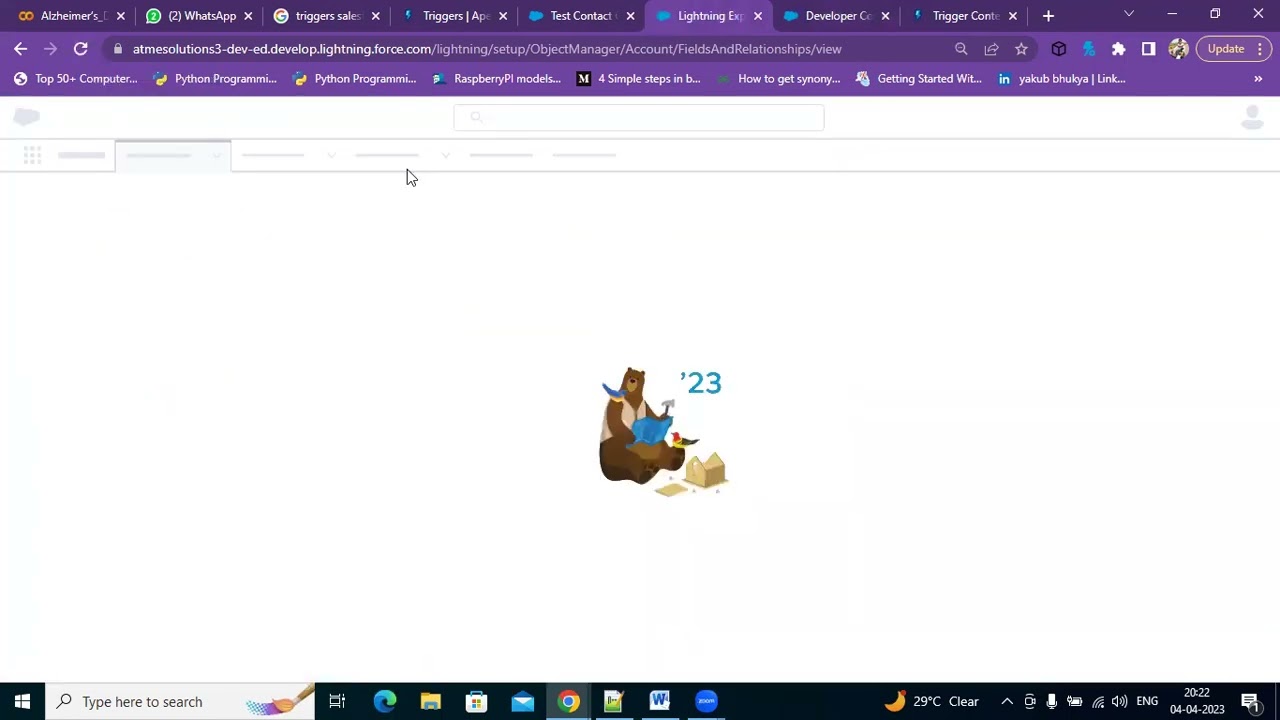The image size is (1280, 720).
Task: Open How to get synony... bookmark
Action: tap(779, 79)
